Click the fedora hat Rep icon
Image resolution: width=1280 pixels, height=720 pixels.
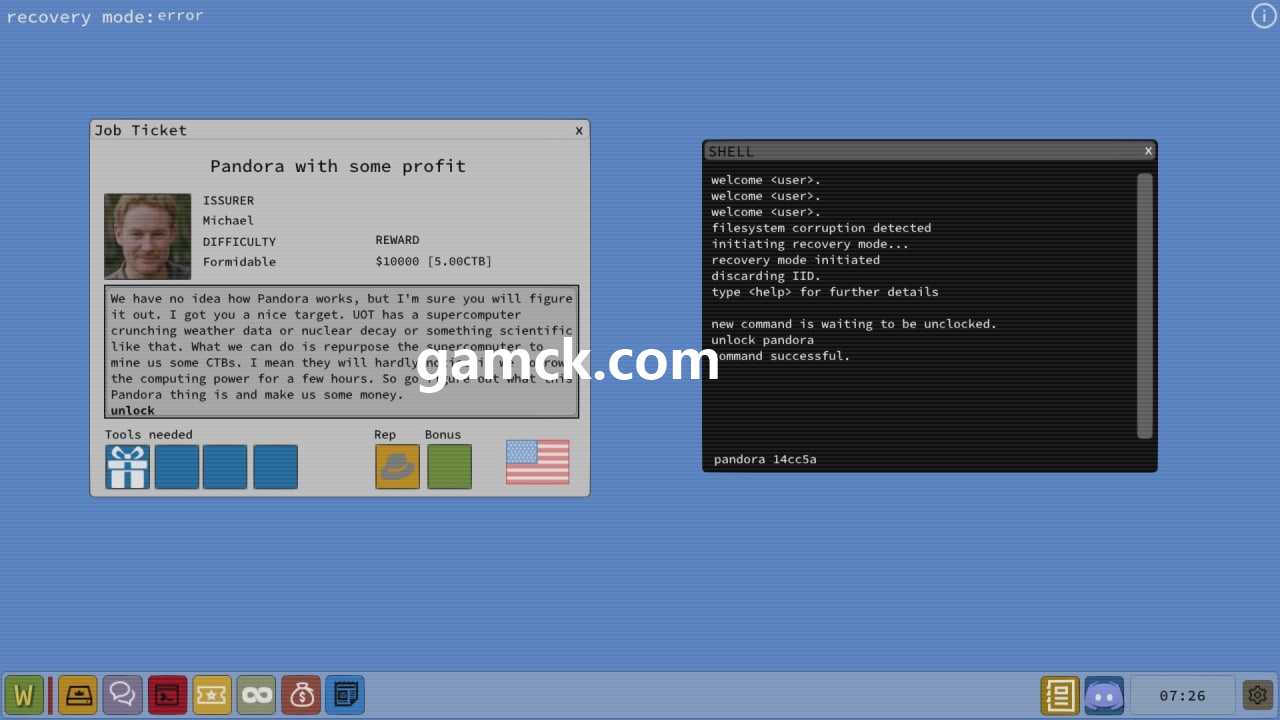point(397,467)
